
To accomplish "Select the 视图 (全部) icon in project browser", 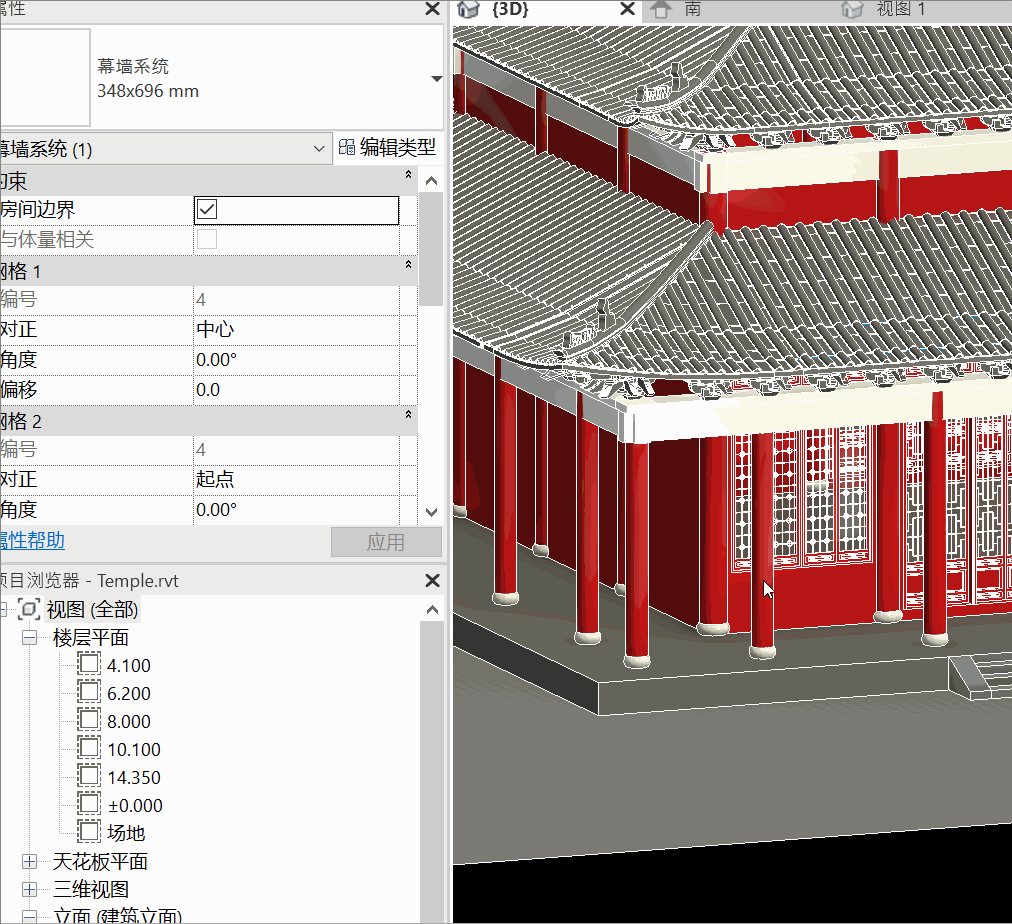I will tap(29, 608).
